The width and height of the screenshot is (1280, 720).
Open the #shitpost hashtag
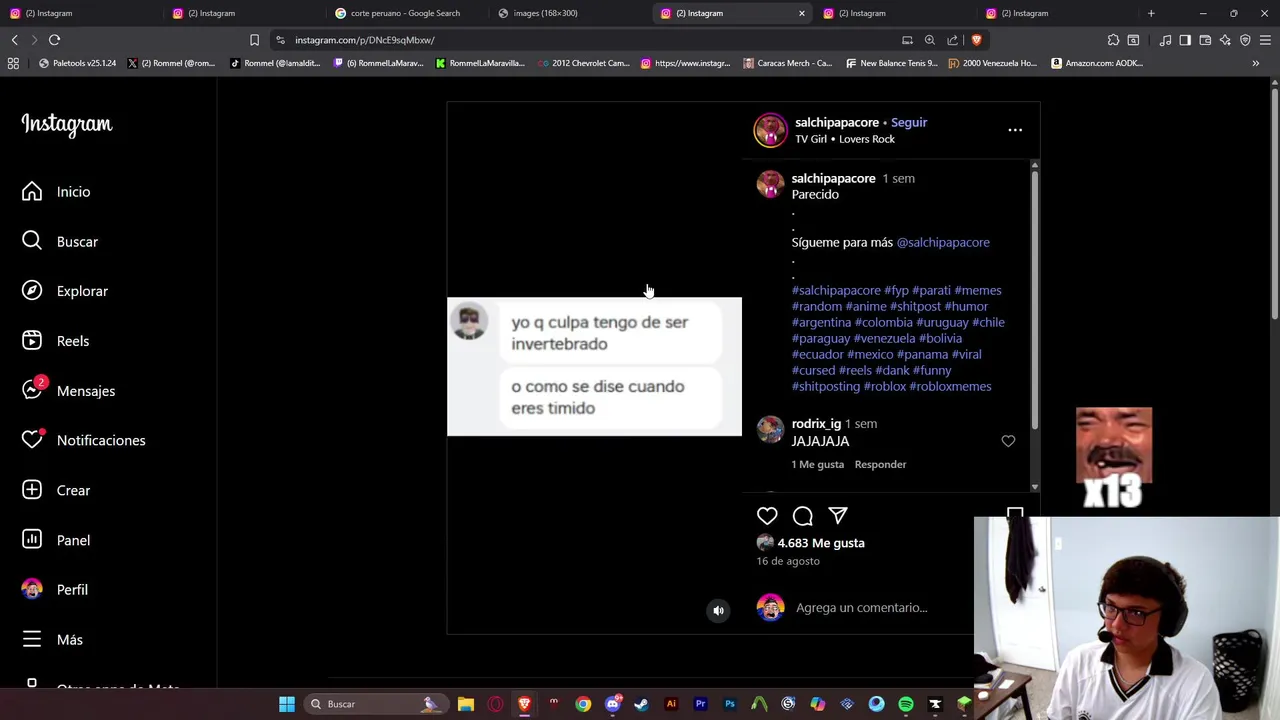click(x=915, y=306)
